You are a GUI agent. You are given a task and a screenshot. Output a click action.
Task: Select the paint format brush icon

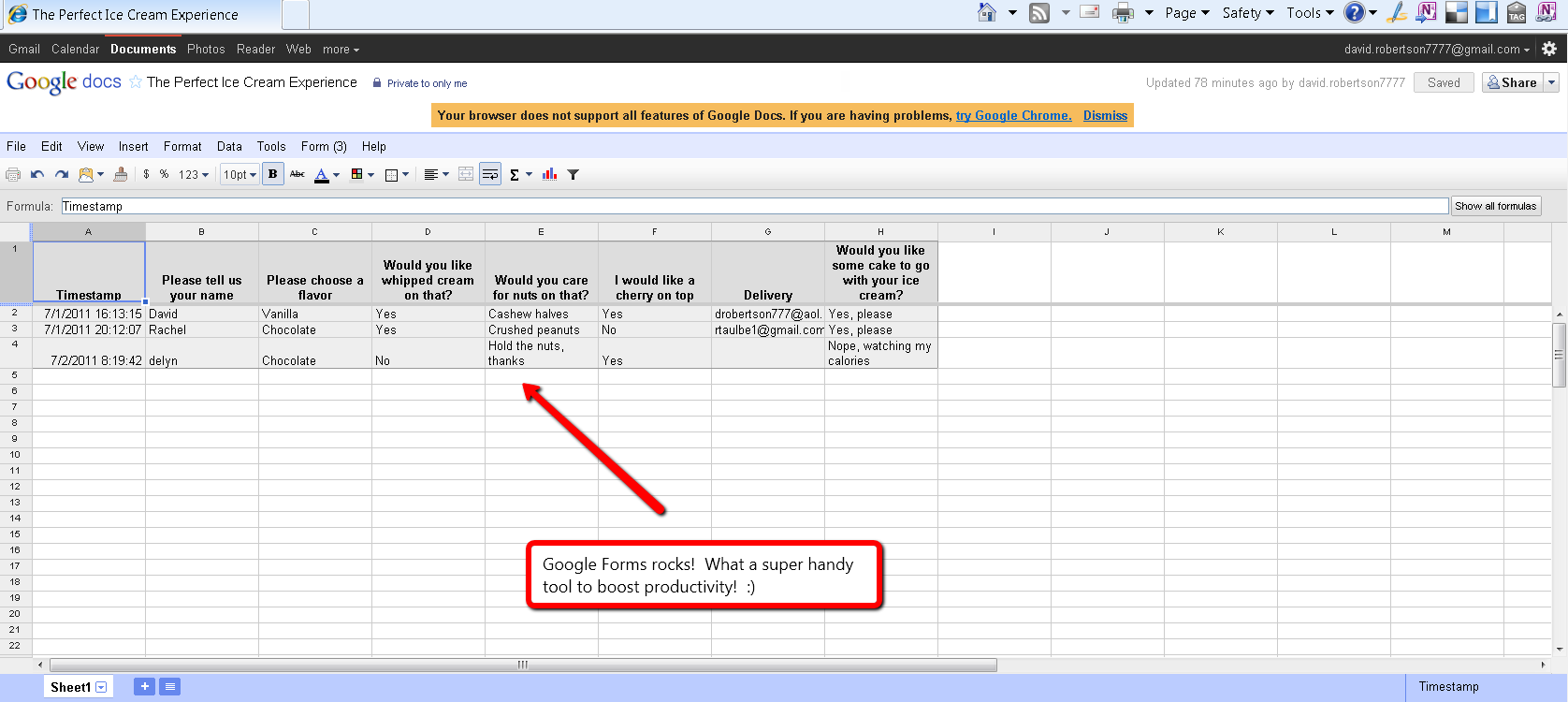click(x=121, y=175)
